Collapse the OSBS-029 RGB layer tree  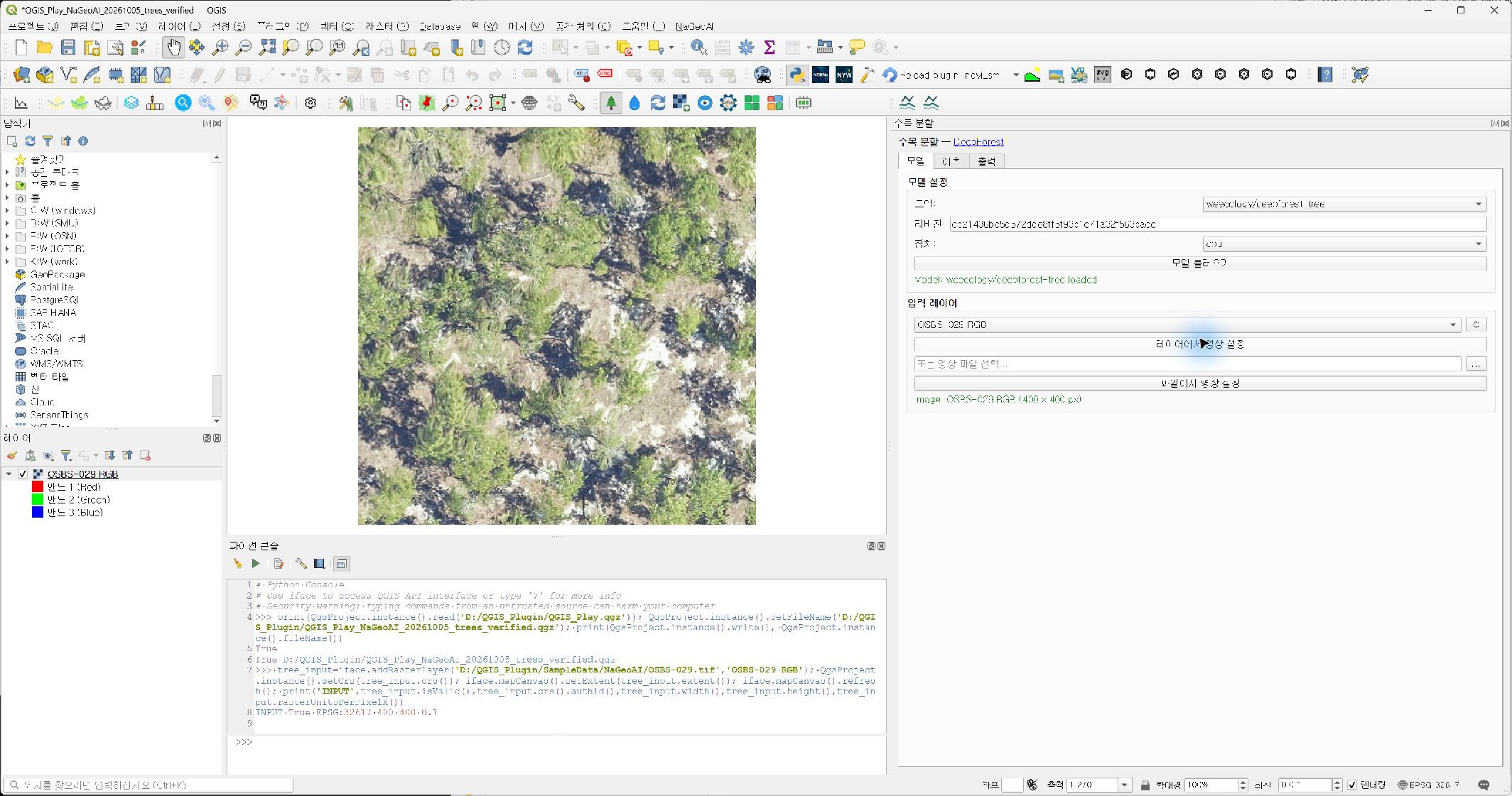click(9, 474)
